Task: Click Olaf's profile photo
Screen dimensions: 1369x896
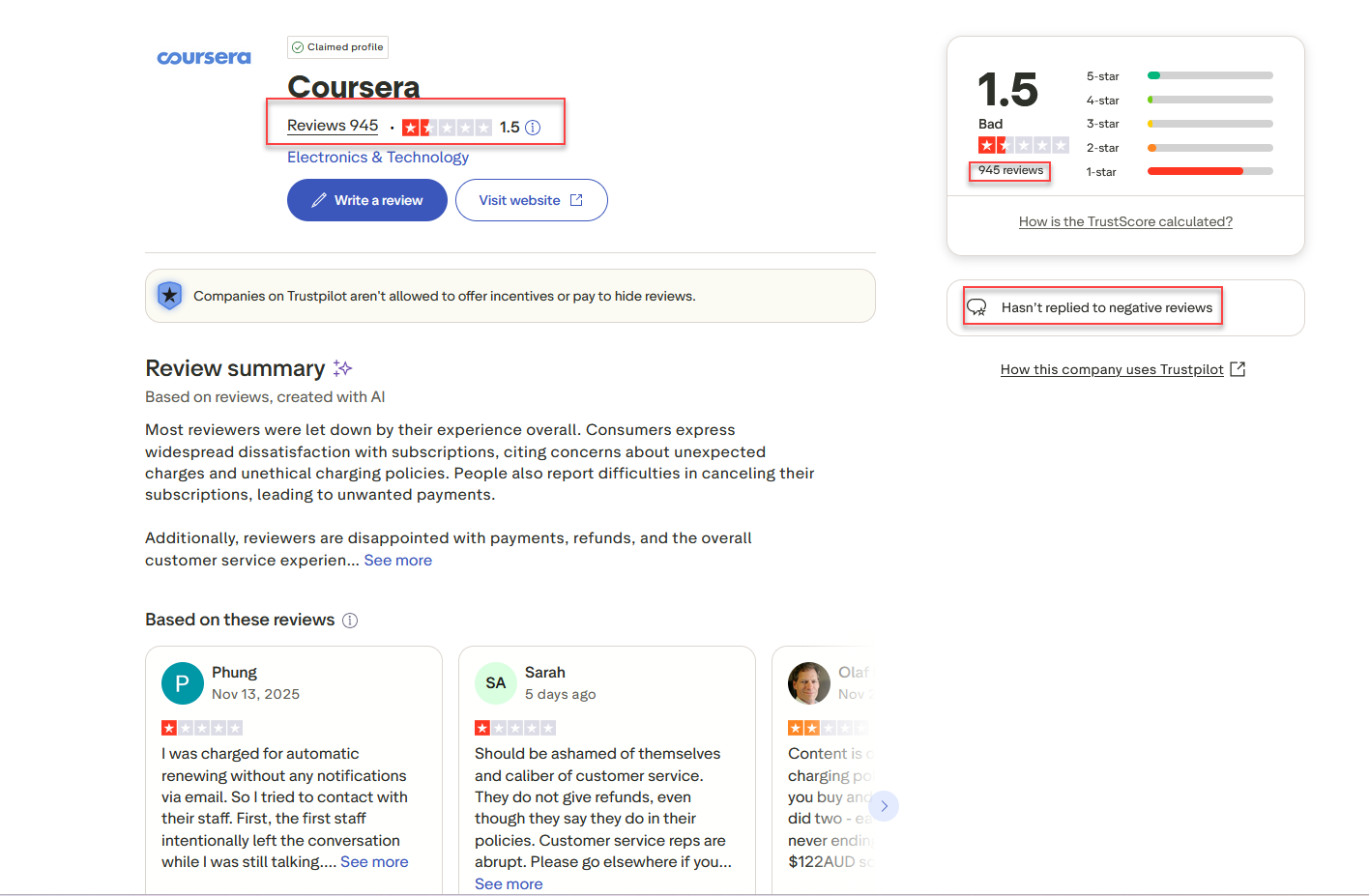Action: 809,683
